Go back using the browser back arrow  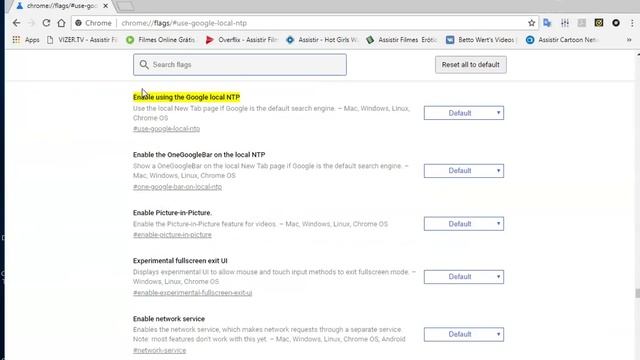(x=16, y=23)
